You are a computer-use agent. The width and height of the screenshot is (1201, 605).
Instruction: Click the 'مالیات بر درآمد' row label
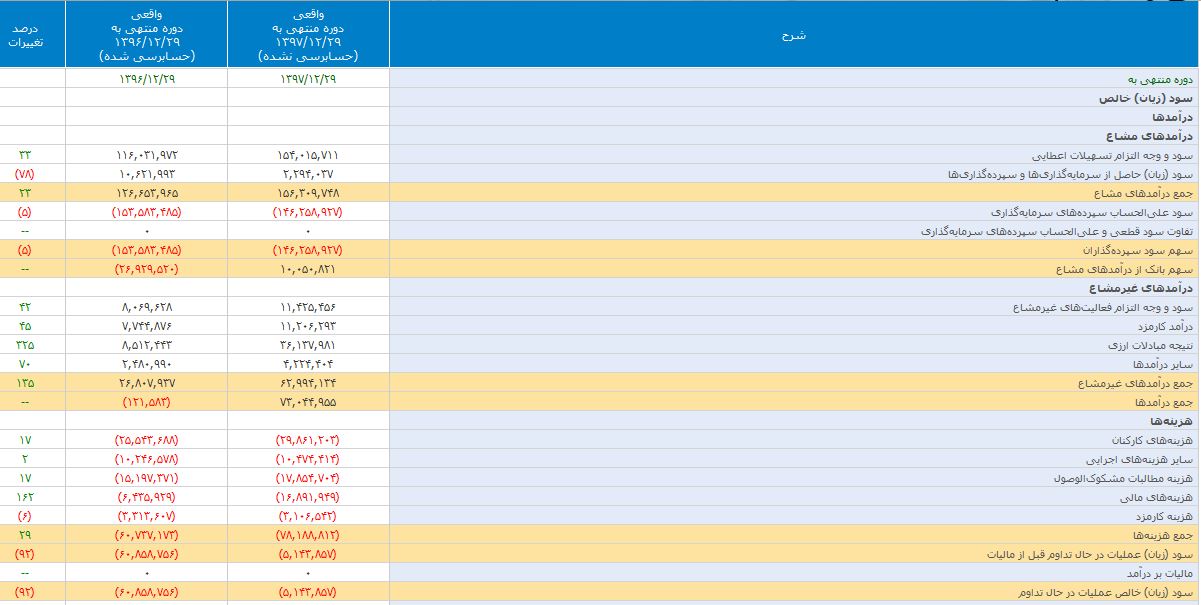click(x=1159, y=573)
